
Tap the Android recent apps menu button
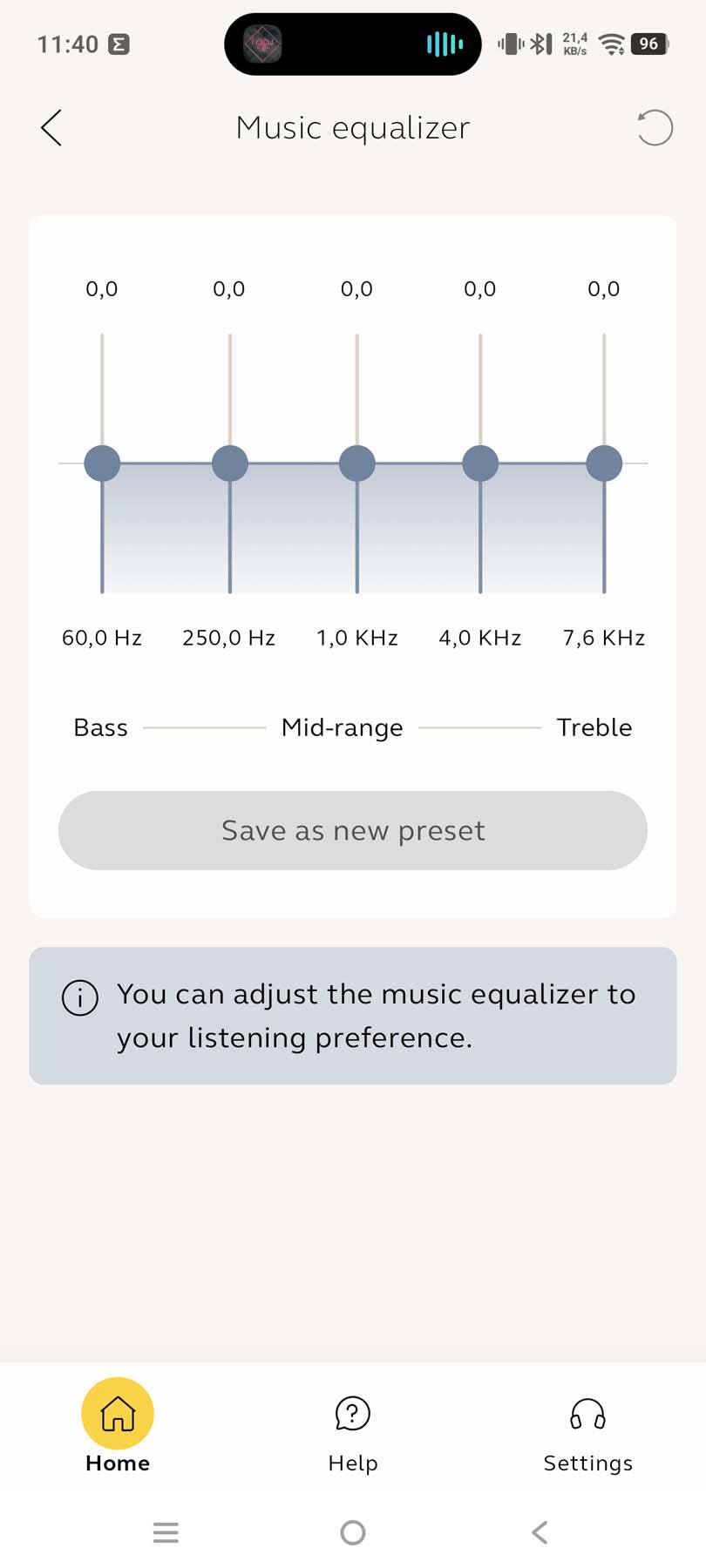(x=166, y=1532)
